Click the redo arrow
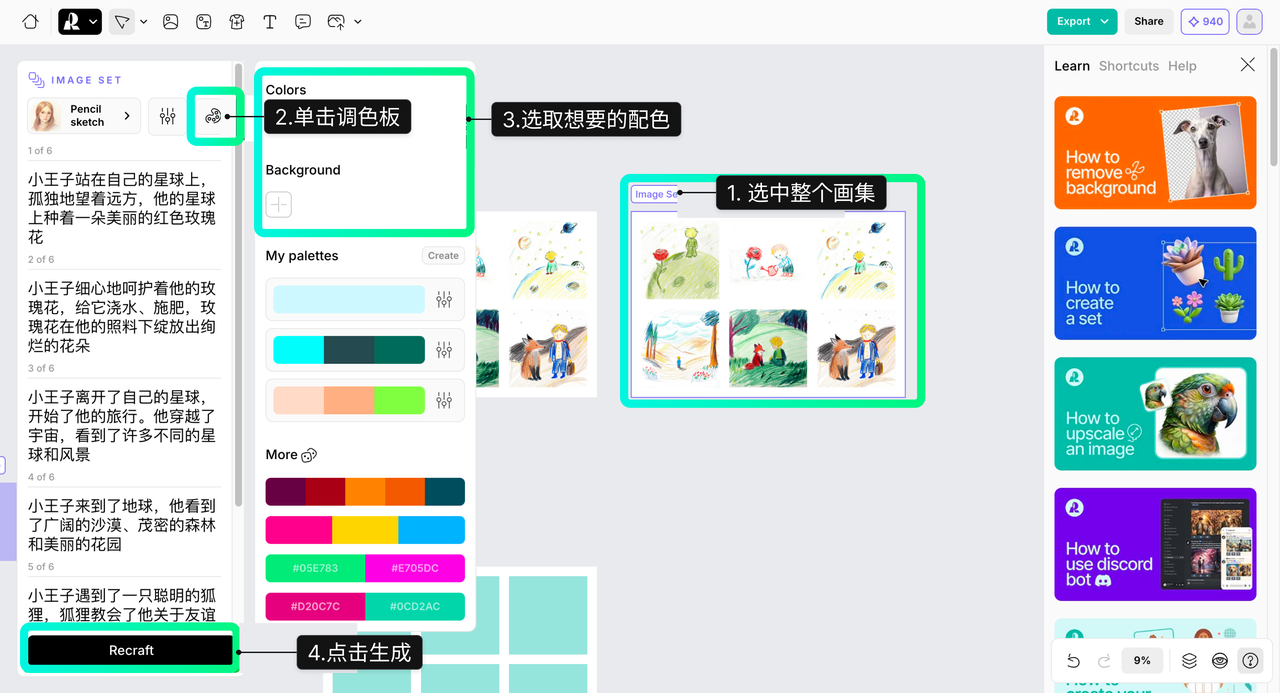This screenshot has height=693, width=1280. point(1105,661)
